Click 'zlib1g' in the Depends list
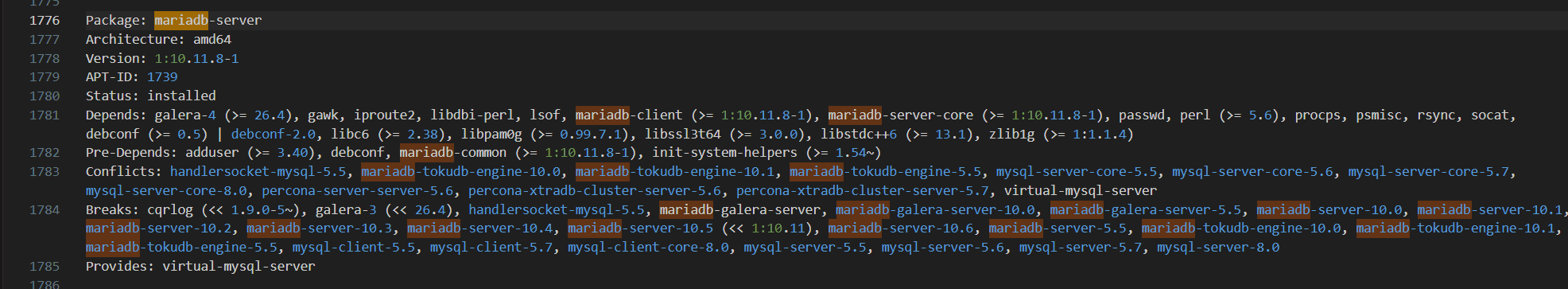This screenshot has height=289, width=1568. 1011,135
